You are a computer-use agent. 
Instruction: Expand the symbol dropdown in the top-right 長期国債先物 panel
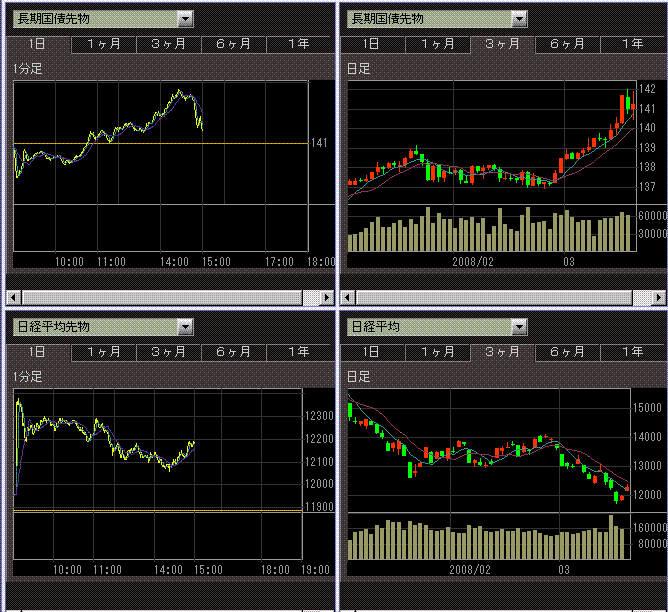pyautogui.click(x=518, y=19)
